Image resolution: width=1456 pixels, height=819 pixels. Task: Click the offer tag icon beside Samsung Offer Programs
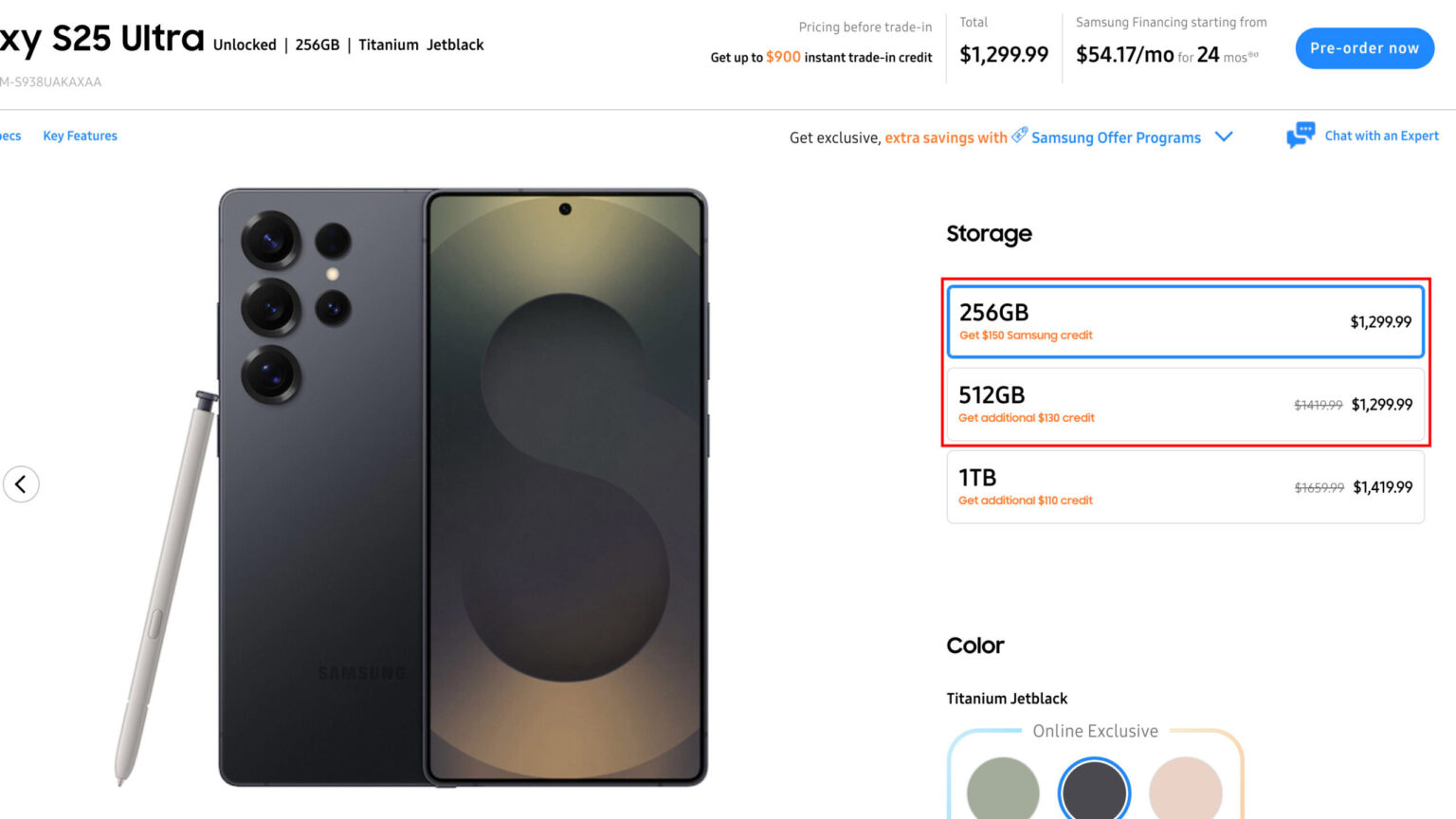(x=1019, y=136)
